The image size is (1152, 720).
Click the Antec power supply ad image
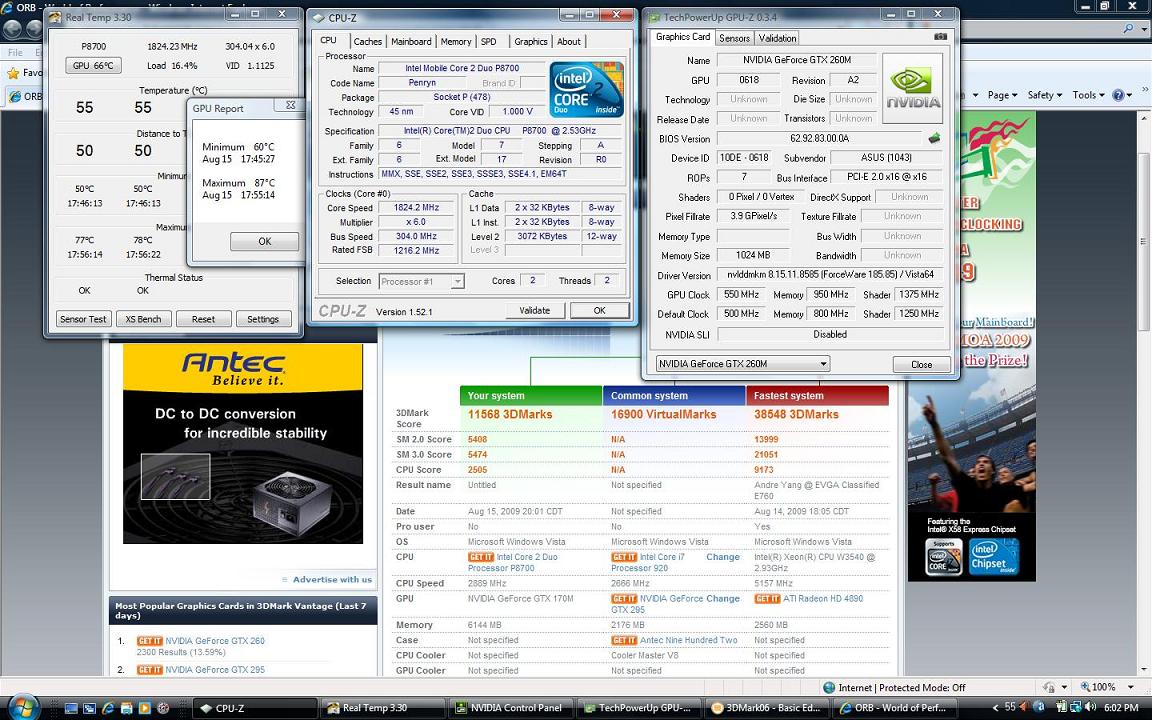point(242,444)
